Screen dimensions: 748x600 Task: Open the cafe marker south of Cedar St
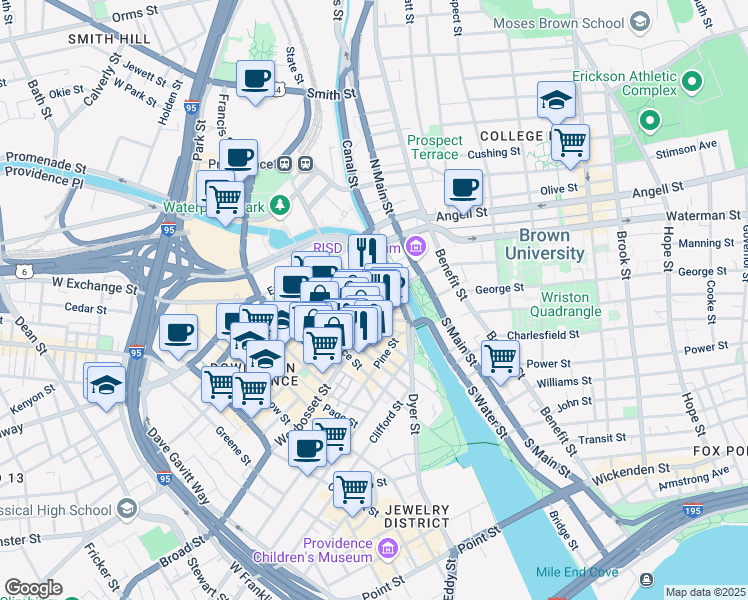(x=178, y=333)
